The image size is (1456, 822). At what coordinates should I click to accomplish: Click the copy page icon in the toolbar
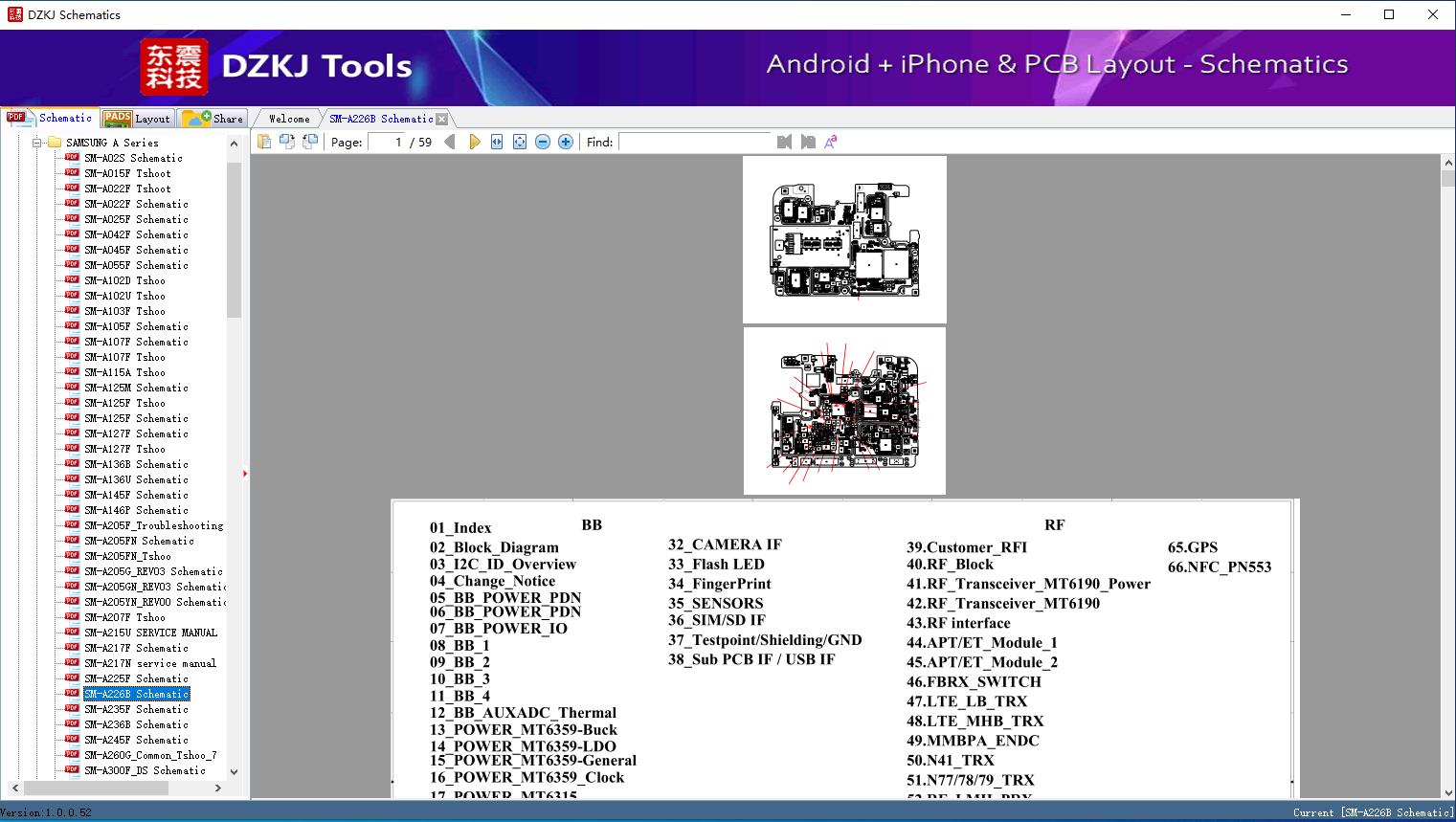[x=263, y=142]
